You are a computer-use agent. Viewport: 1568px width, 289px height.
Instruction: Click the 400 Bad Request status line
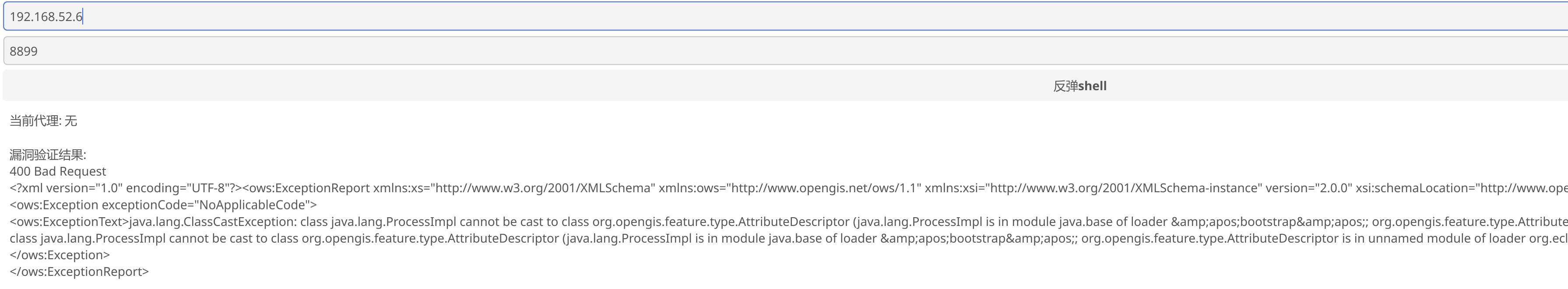pyautogui.click(x=58, y=172)
